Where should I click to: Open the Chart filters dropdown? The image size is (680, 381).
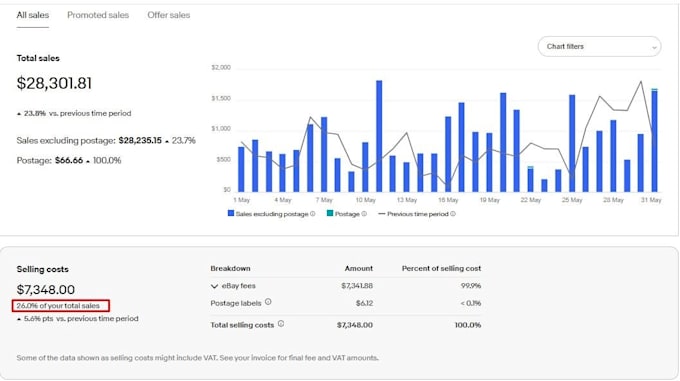pyautogui.click(x=599, y=46)
